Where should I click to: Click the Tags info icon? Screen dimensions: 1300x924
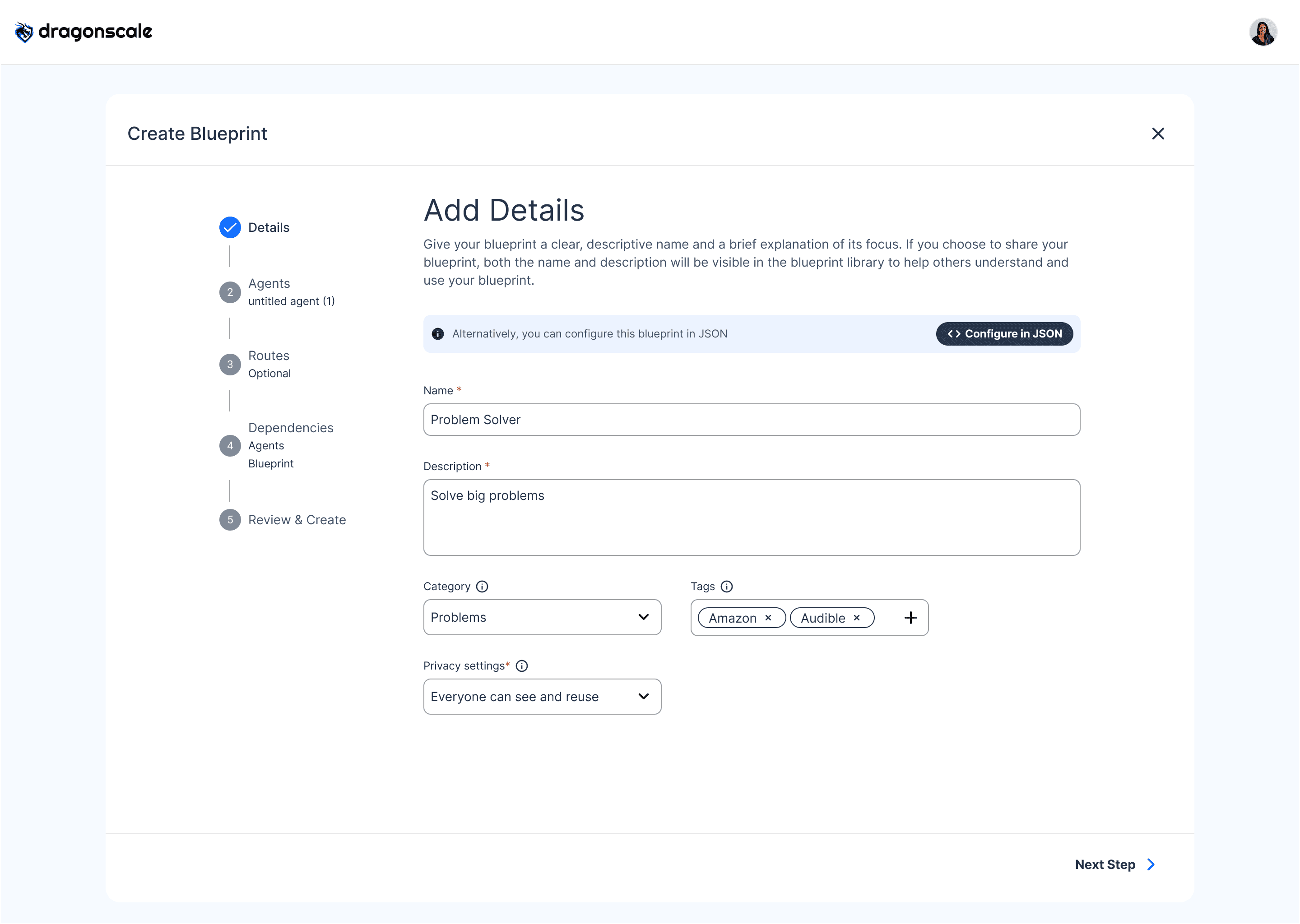(x=727, y=587)
